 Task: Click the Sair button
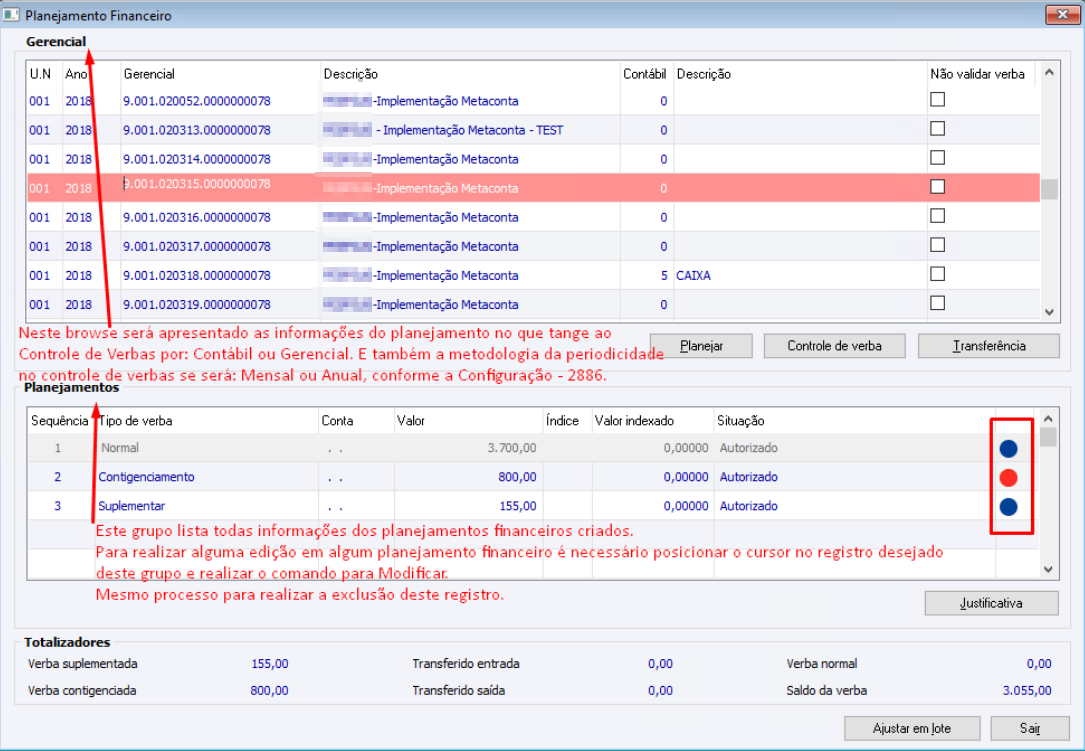coord(1030,728)
